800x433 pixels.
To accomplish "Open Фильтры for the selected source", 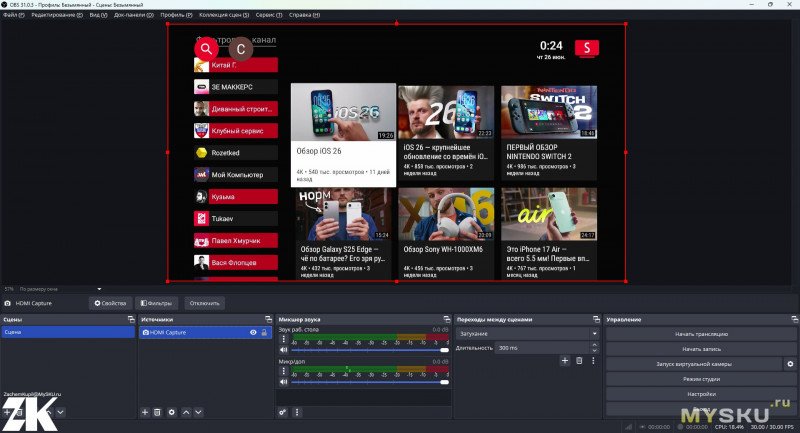I will 157,303.
